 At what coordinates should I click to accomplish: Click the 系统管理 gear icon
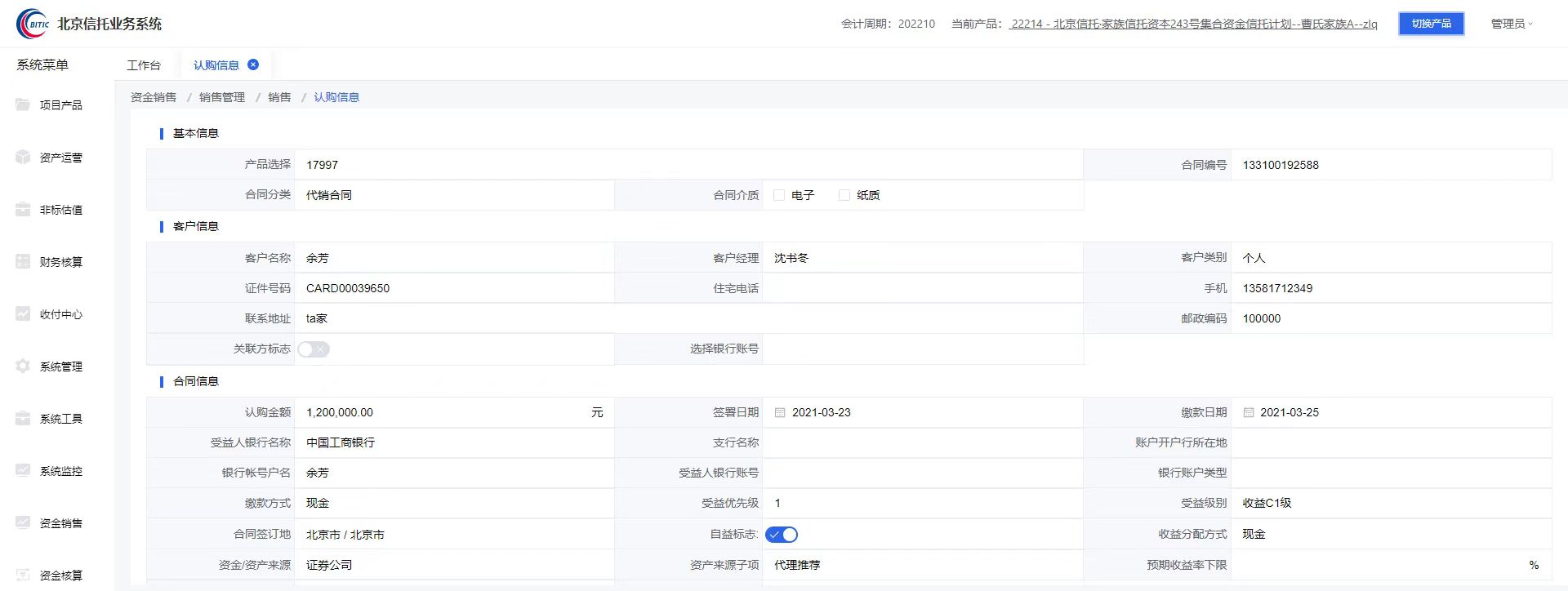(x=23, y=366)
